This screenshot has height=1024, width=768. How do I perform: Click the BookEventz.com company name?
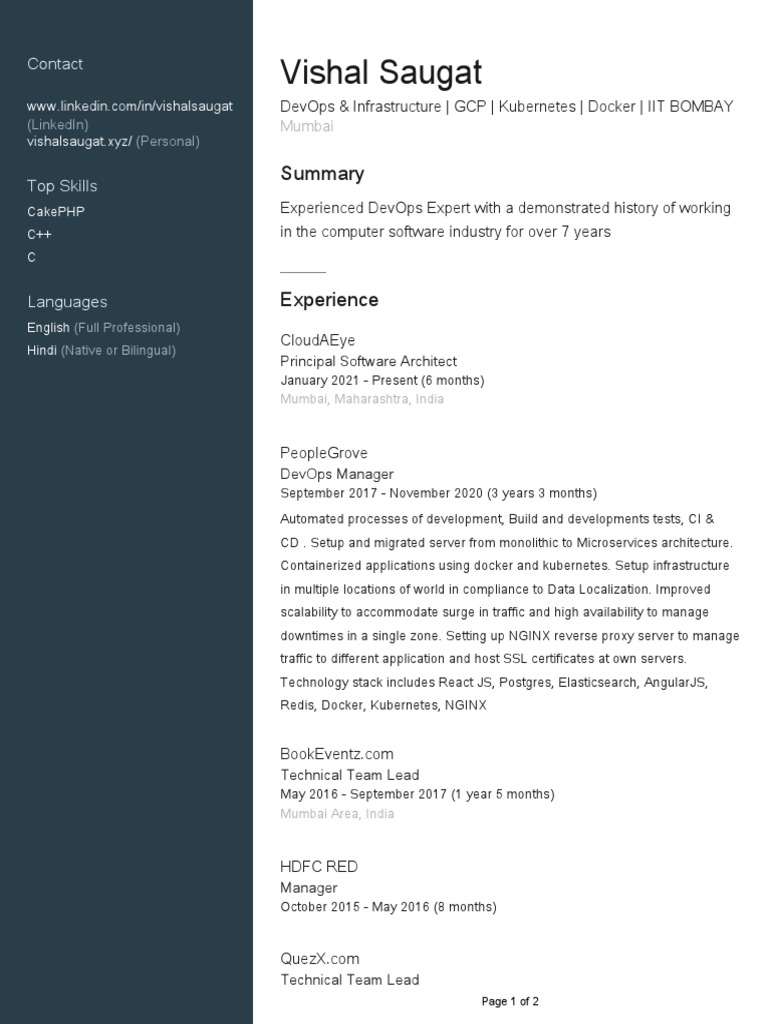(337, 754)
